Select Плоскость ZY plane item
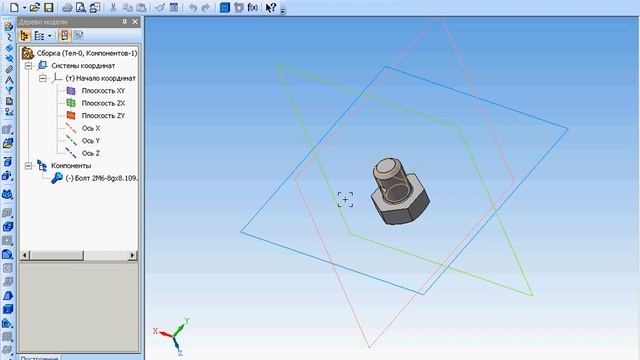Screen dimensions: 640x360 (x=103, y=116)
